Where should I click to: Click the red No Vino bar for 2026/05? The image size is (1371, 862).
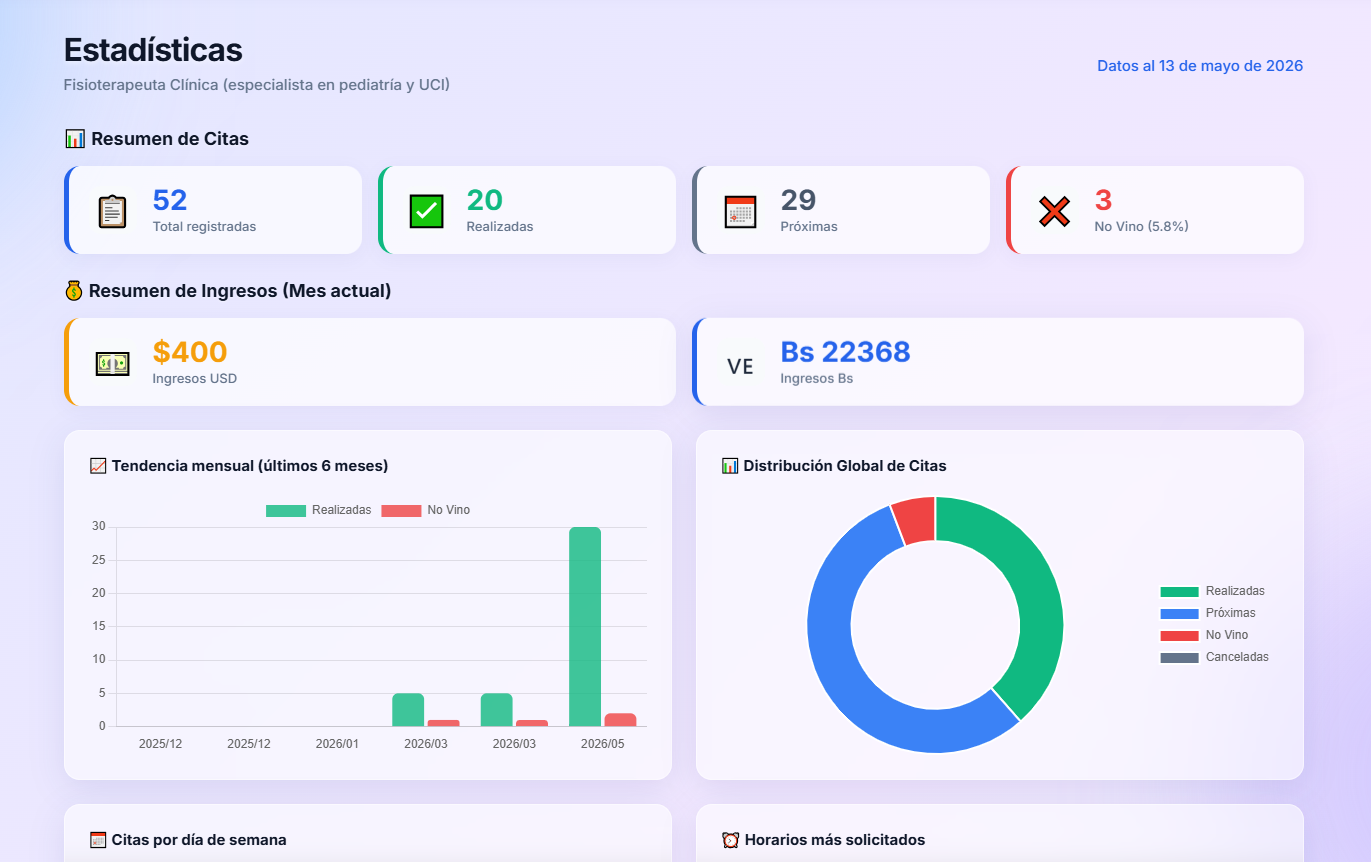pos(620,719)
